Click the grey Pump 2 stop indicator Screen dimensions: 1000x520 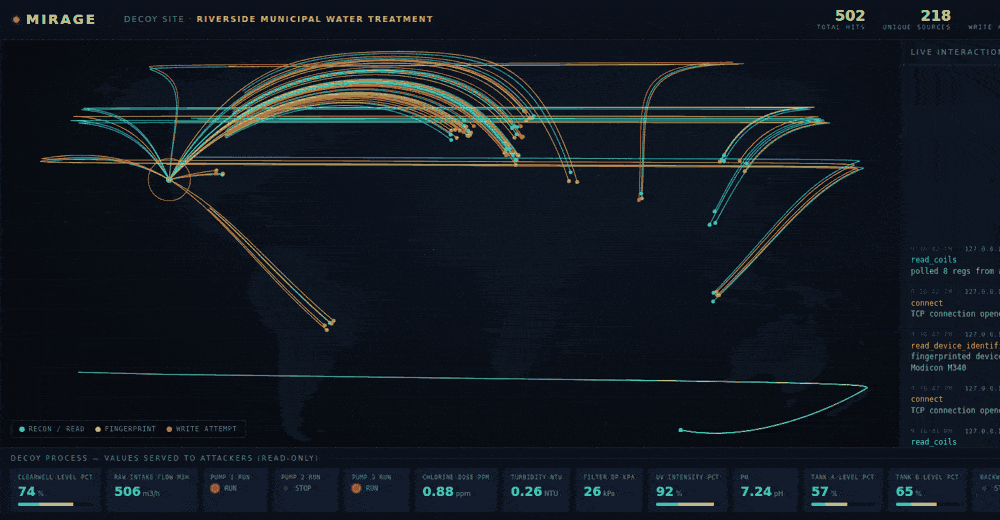click(x=286, y=488)
